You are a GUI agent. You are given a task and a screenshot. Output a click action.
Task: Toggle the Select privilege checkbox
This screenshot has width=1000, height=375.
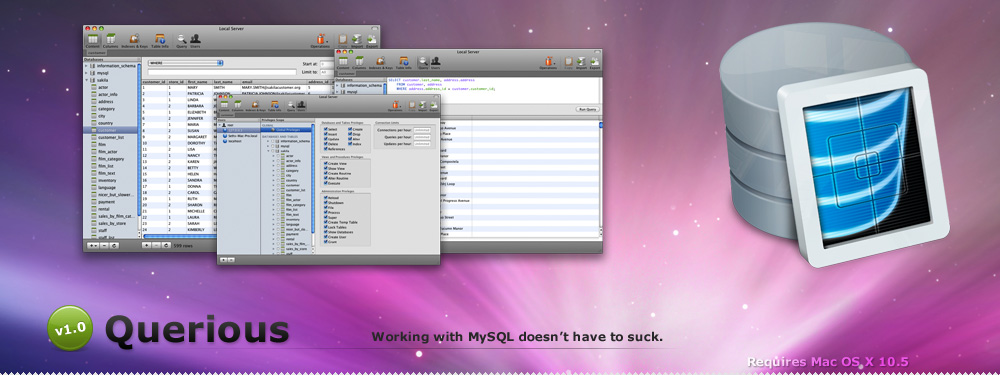(x=326, y=129)
